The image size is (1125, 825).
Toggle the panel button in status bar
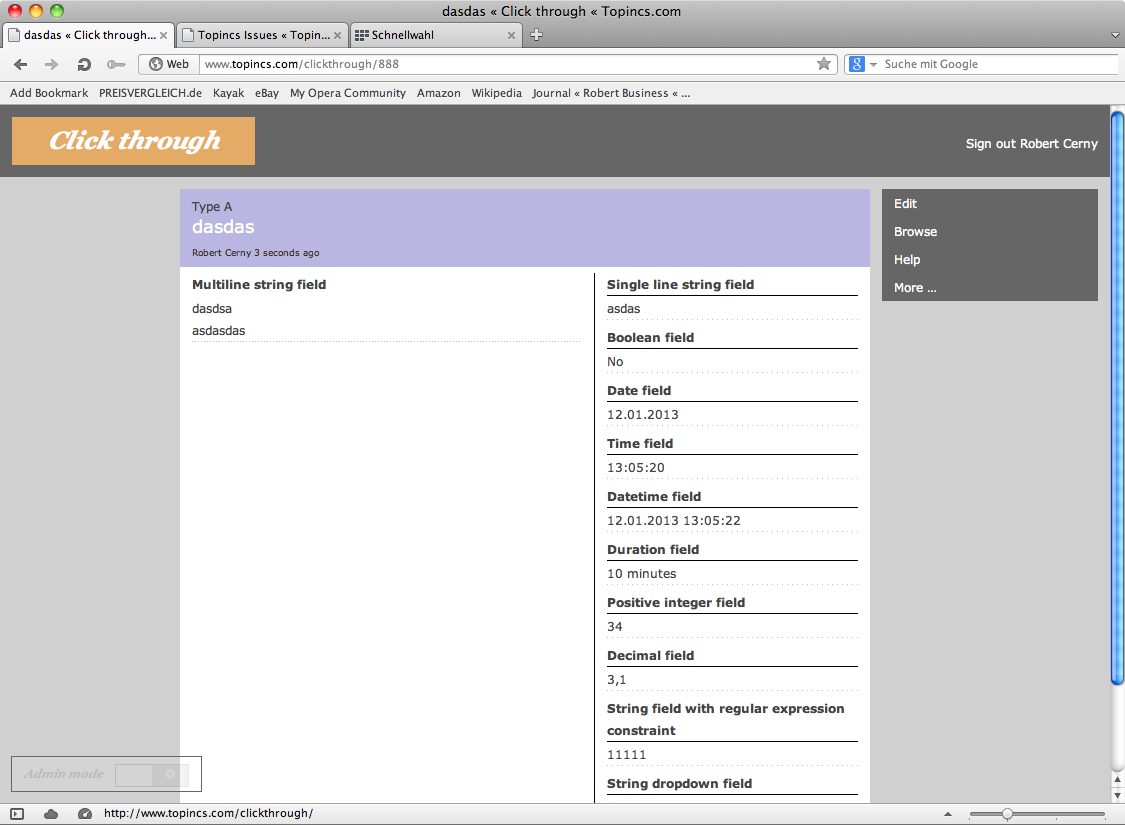pyautogui.click(x=17, y=814)
